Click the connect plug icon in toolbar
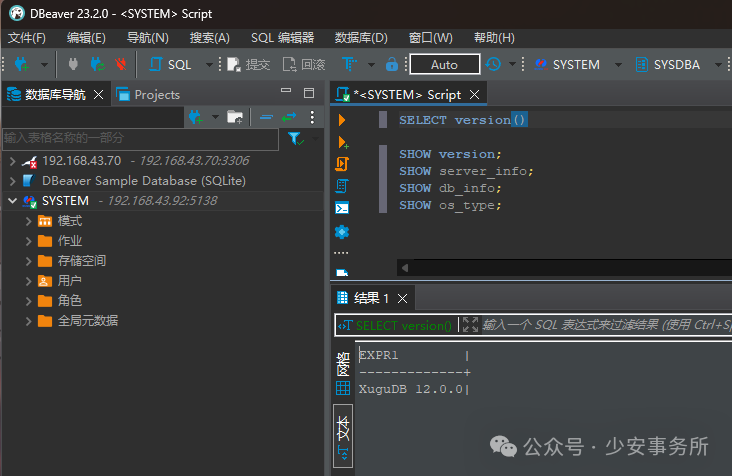Image resolution: width=732 pixels, height=476 pixels. [x=73, y=64]
